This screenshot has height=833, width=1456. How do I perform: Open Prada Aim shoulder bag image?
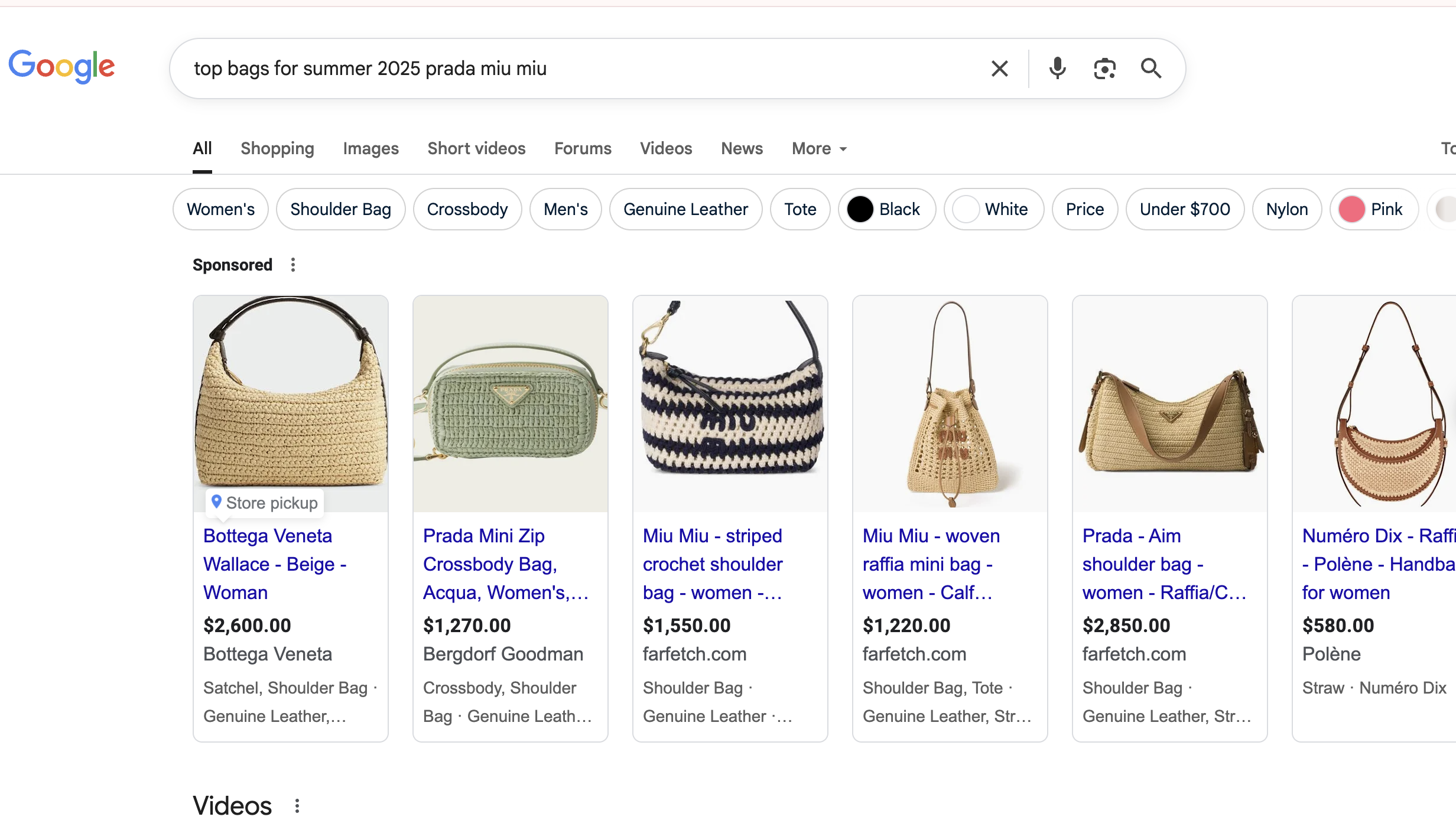(x=1170, y=404)
